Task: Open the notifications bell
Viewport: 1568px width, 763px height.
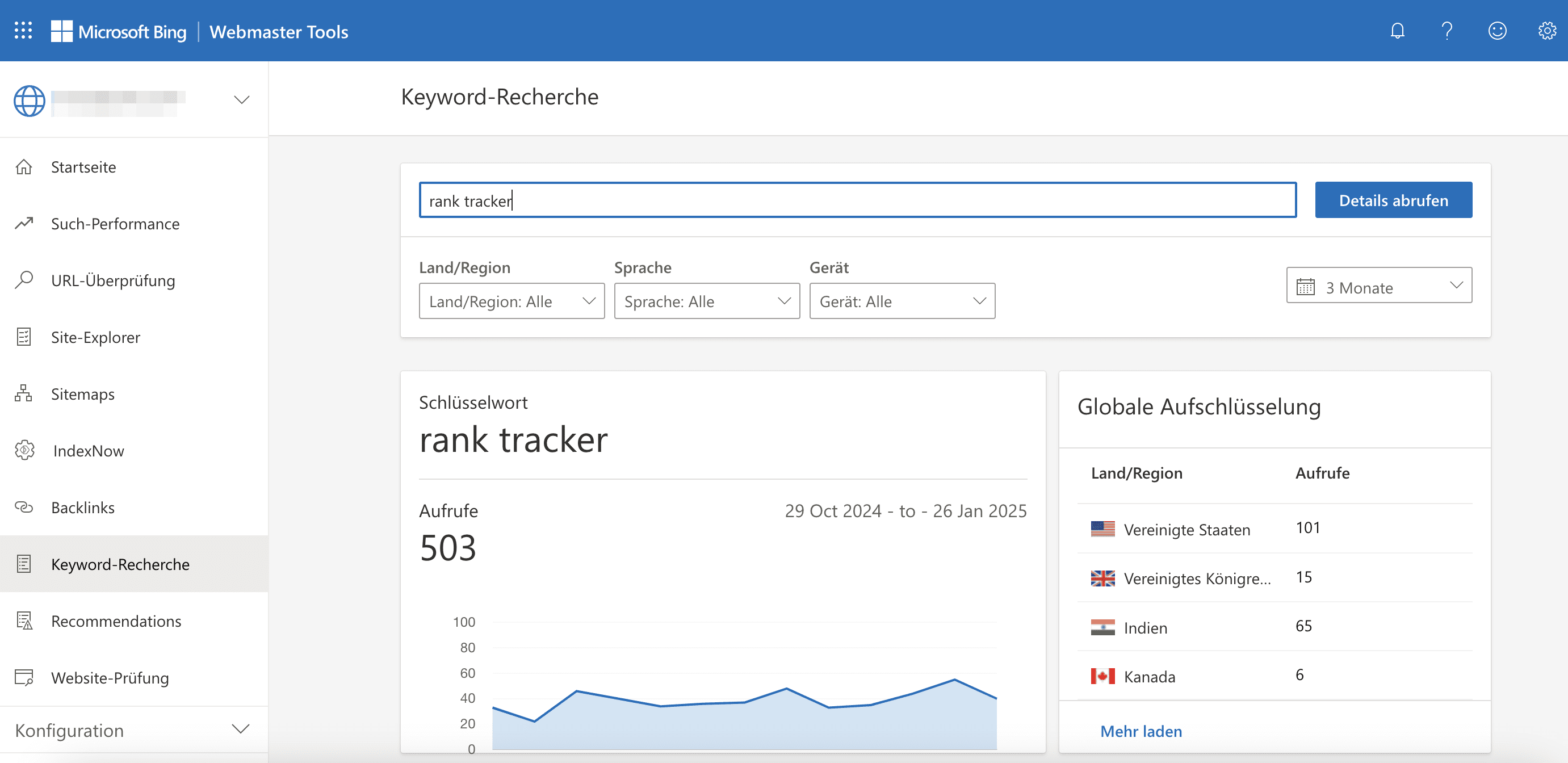Action: point(1397,31)
